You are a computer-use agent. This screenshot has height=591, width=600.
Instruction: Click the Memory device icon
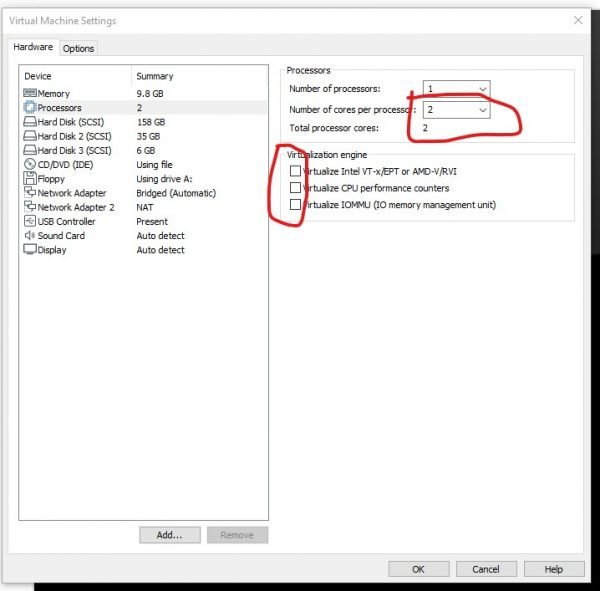point(30,93)
